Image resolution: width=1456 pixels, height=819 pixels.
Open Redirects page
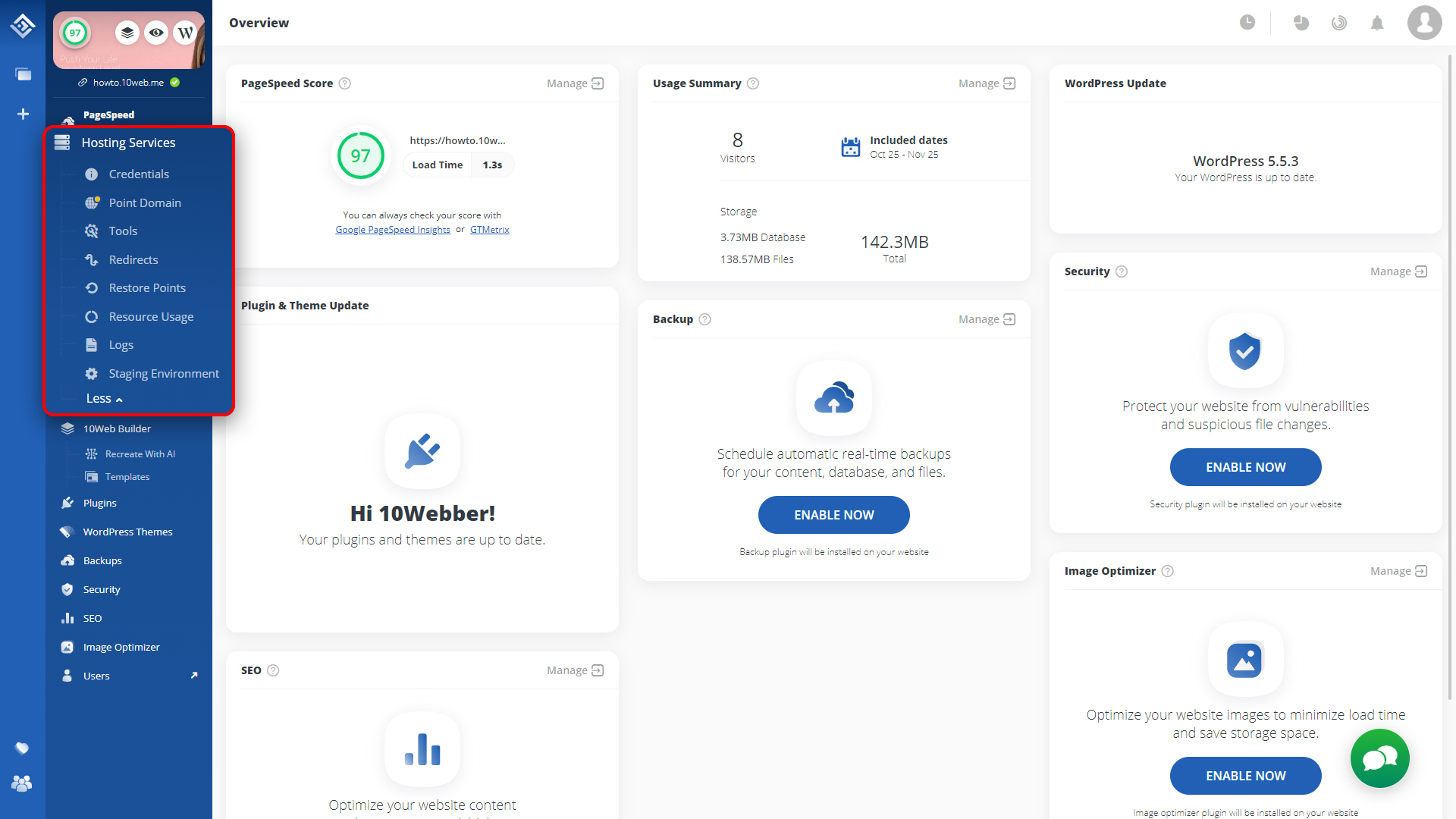133,260
